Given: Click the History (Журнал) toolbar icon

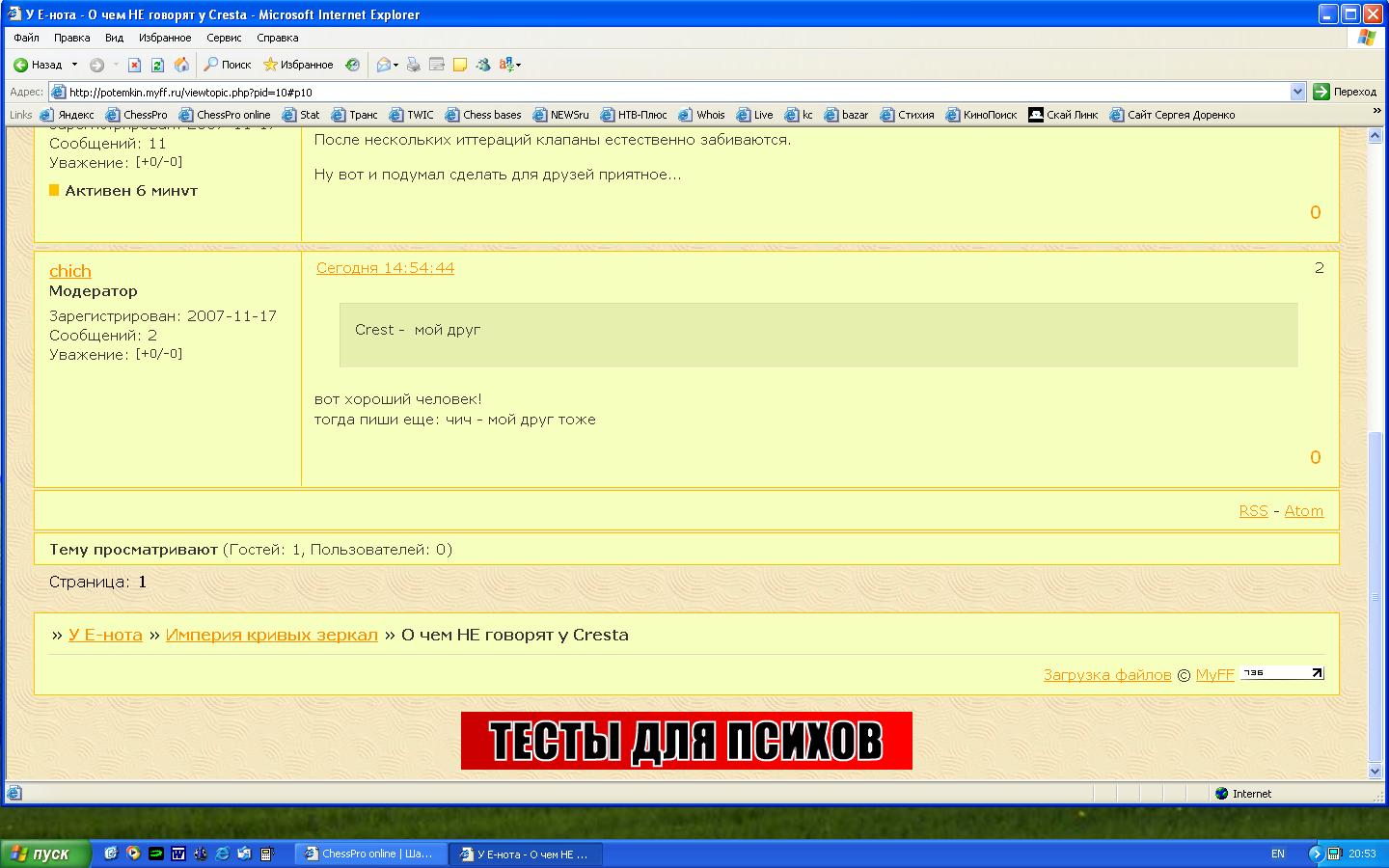Looking at the screenshot, I should 353,65.
